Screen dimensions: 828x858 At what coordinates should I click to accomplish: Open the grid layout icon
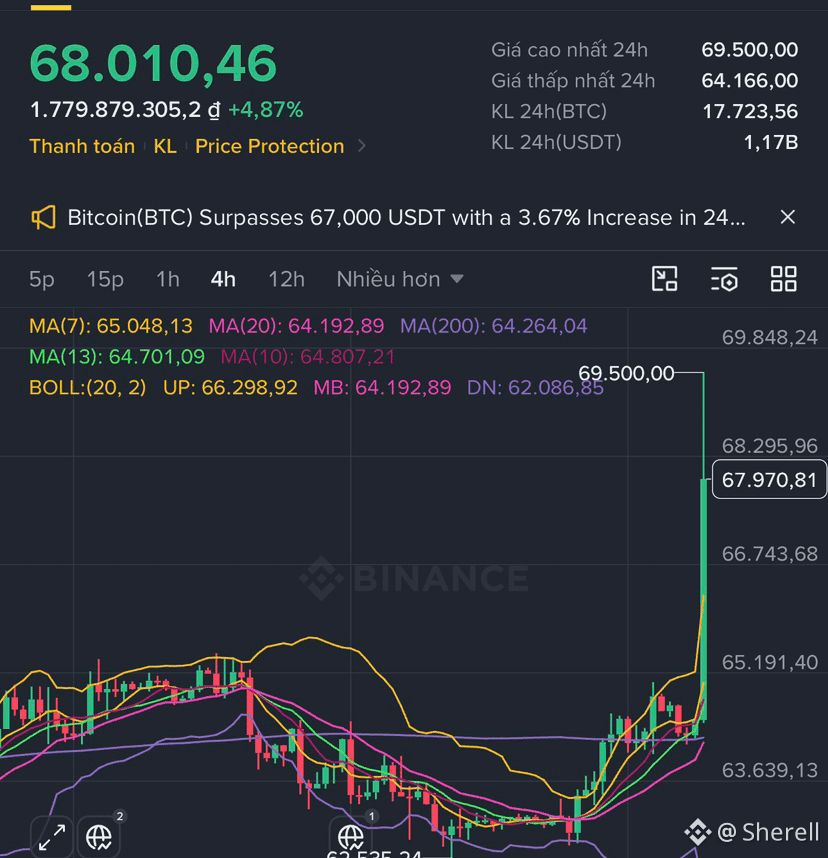point(783,279)
